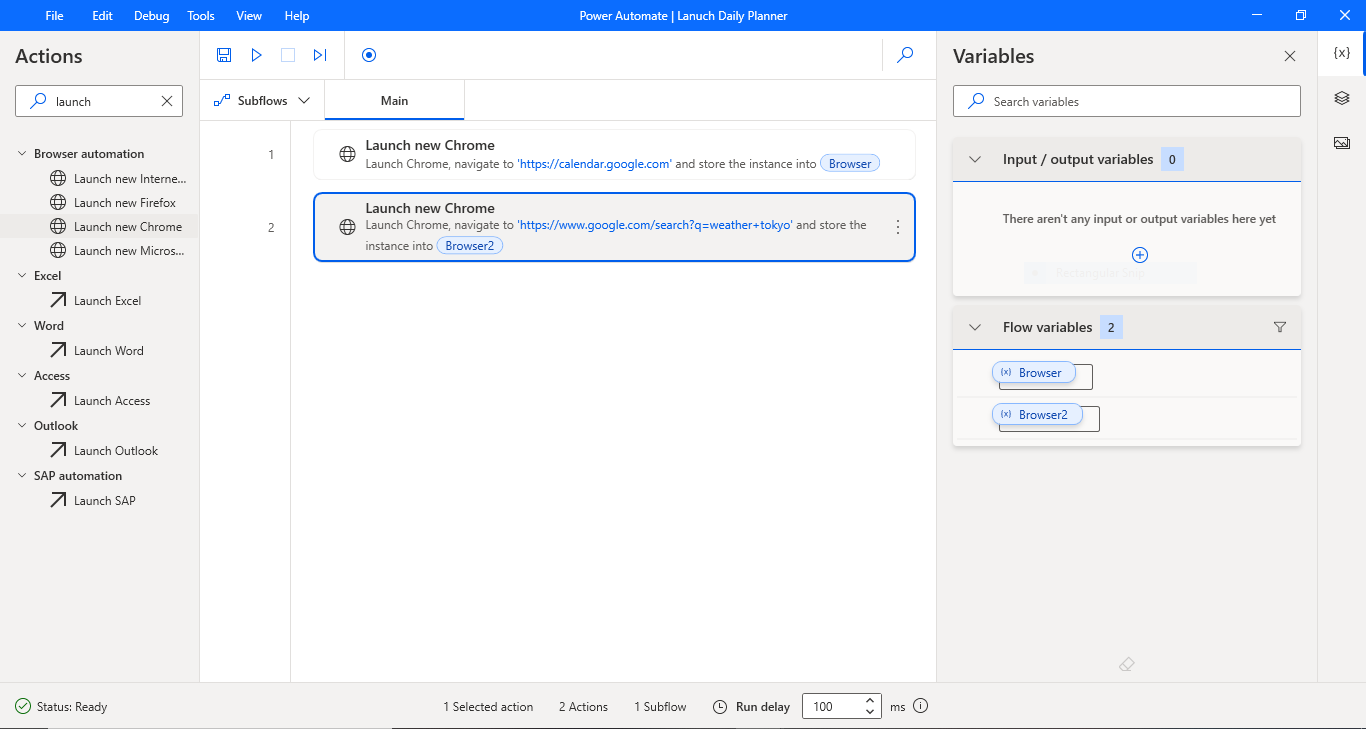Click the '1 Selected action' status text

(x=488, y=707)
